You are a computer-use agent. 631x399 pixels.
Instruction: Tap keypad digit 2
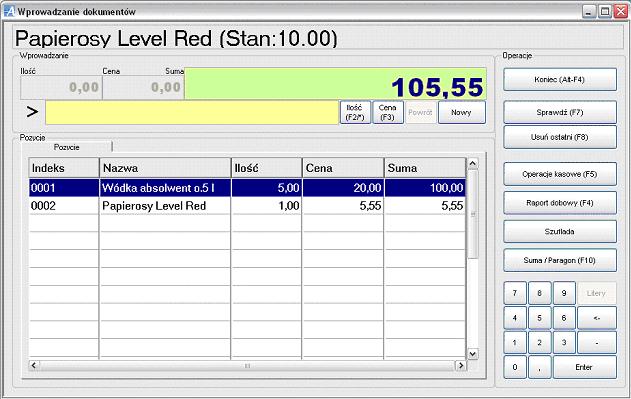tap(540, 343)
